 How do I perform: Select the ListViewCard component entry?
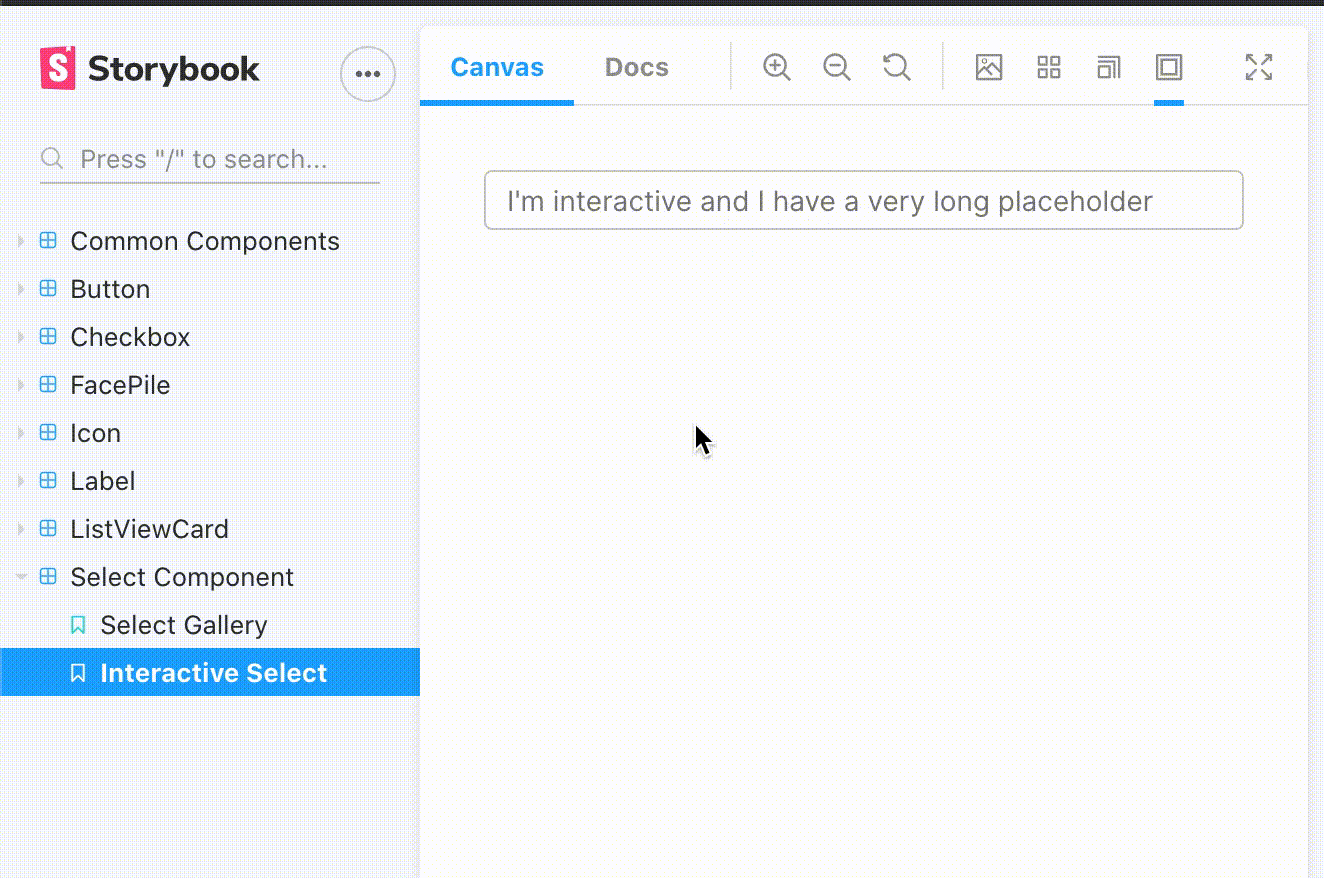pyautogui.click(x=149, y=529)
